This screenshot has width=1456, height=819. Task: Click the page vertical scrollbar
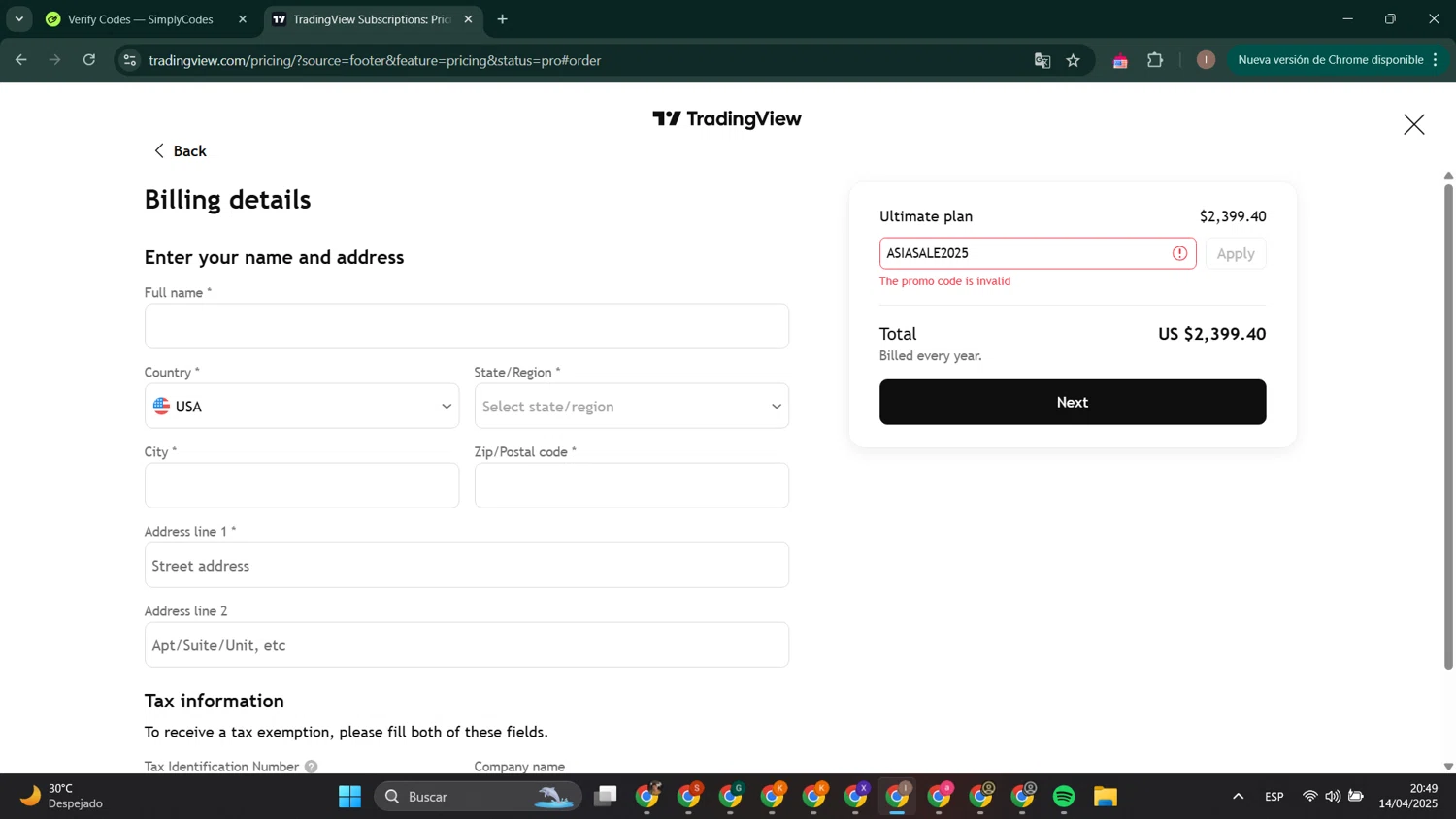(x=1448, y=427)
